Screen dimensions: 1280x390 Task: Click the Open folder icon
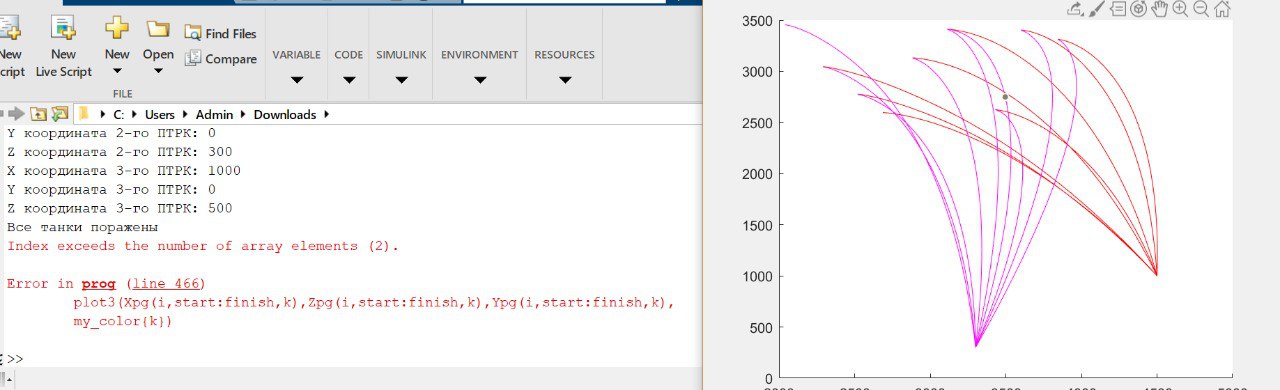pyautogui.click(x=158, y=28)
